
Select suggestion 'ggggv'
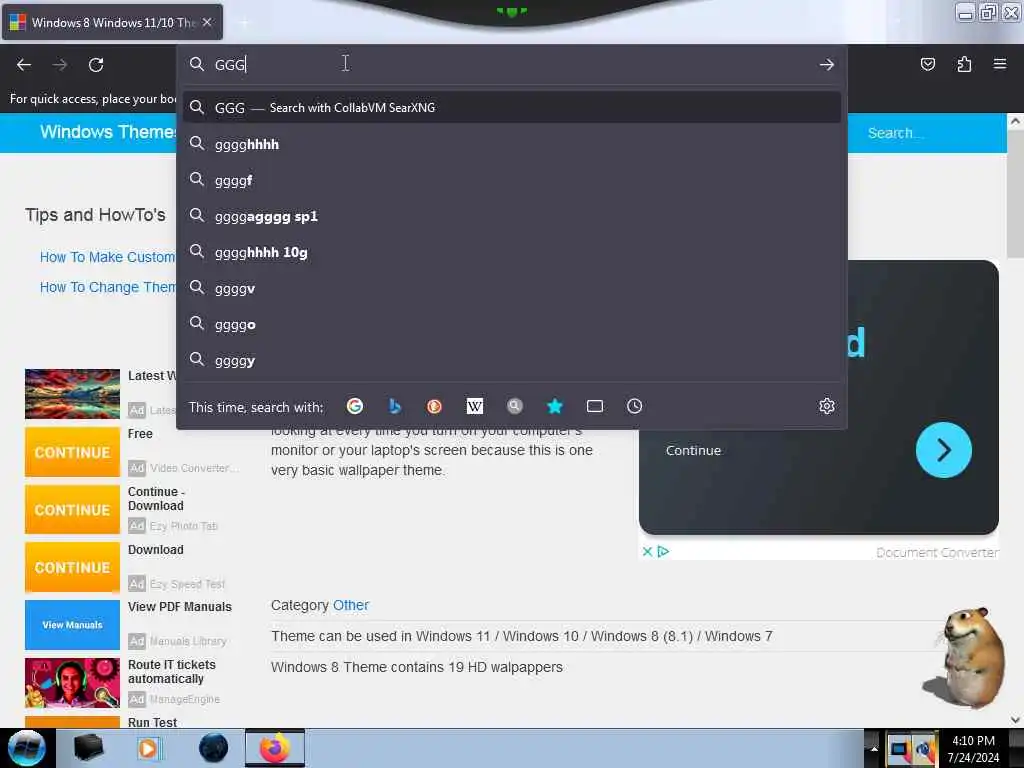(512, 288)
